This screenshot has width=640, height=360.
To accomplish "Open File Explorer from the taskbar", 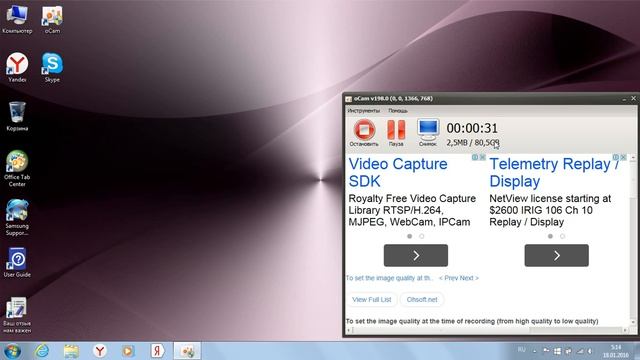I will [71, 351].
